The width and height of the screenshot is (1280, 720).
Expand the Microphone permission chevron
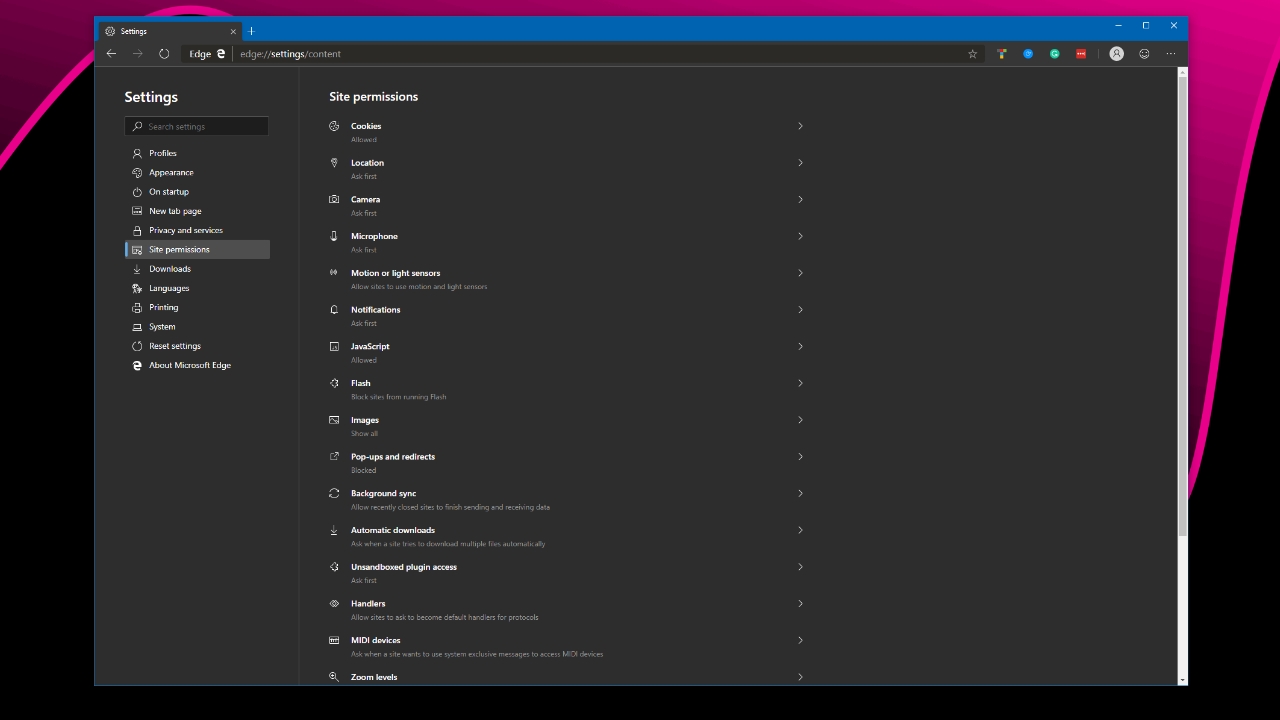[800, 236]
